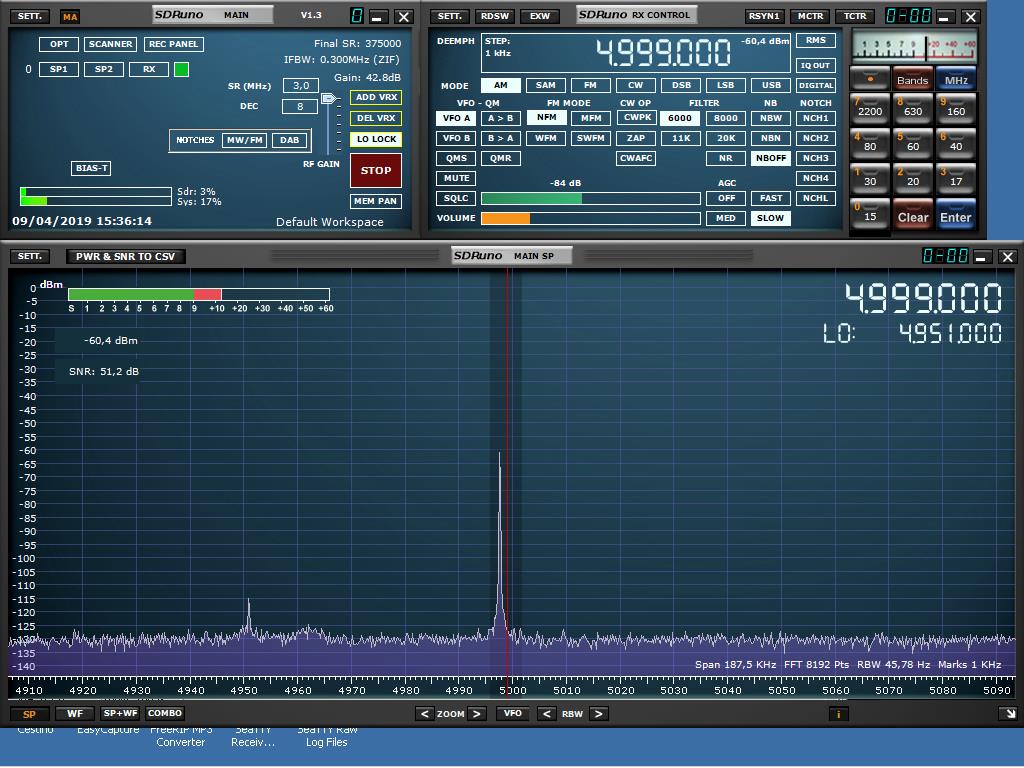1024x768 pixels.
Task: Select the 80 band keypad button
Action: click(870, 145)
